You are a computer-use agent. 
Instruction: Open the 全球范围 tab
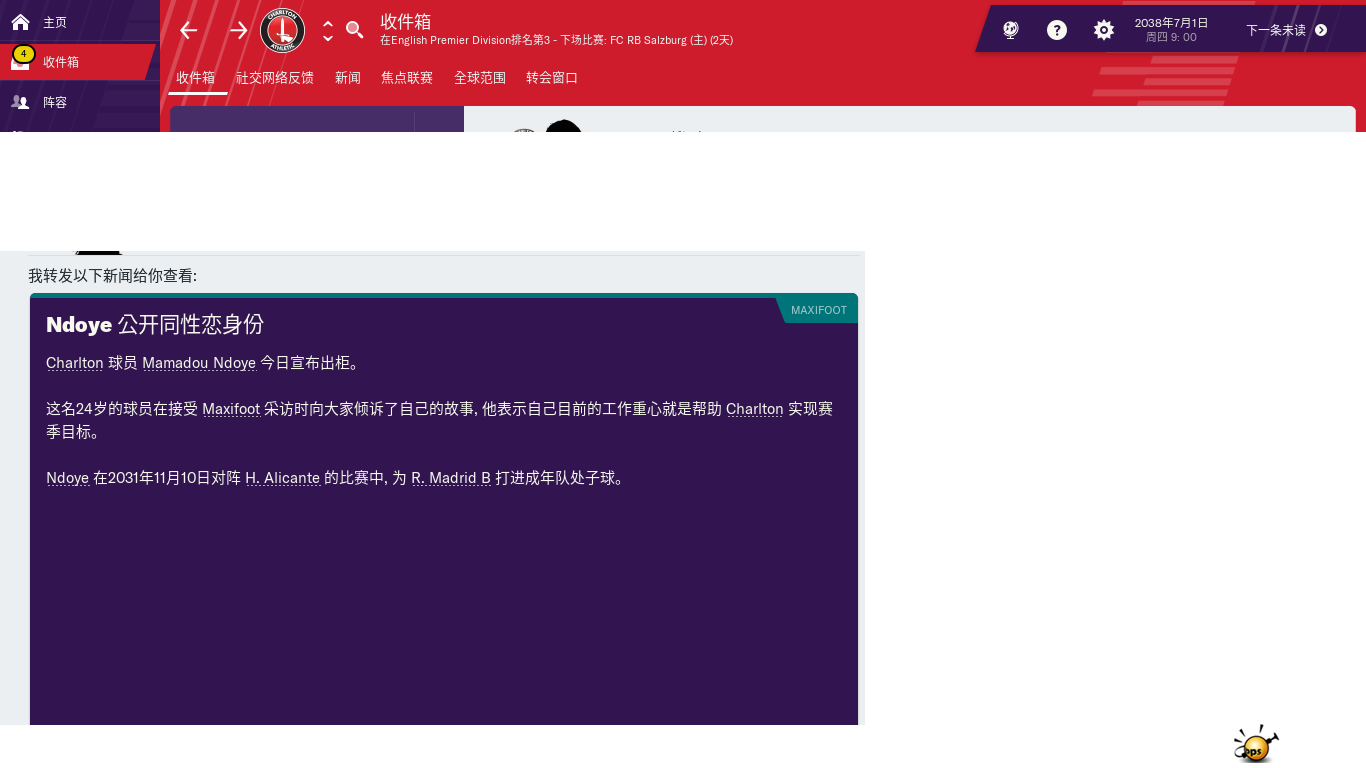pos(480,78)
